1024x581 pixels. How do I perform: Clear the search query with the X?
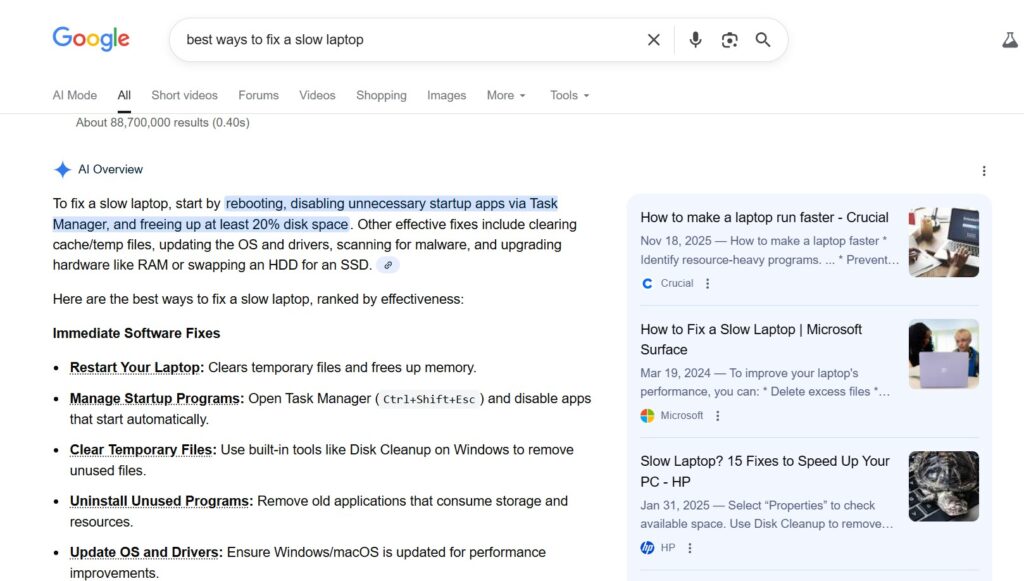(x=653, y=39)
